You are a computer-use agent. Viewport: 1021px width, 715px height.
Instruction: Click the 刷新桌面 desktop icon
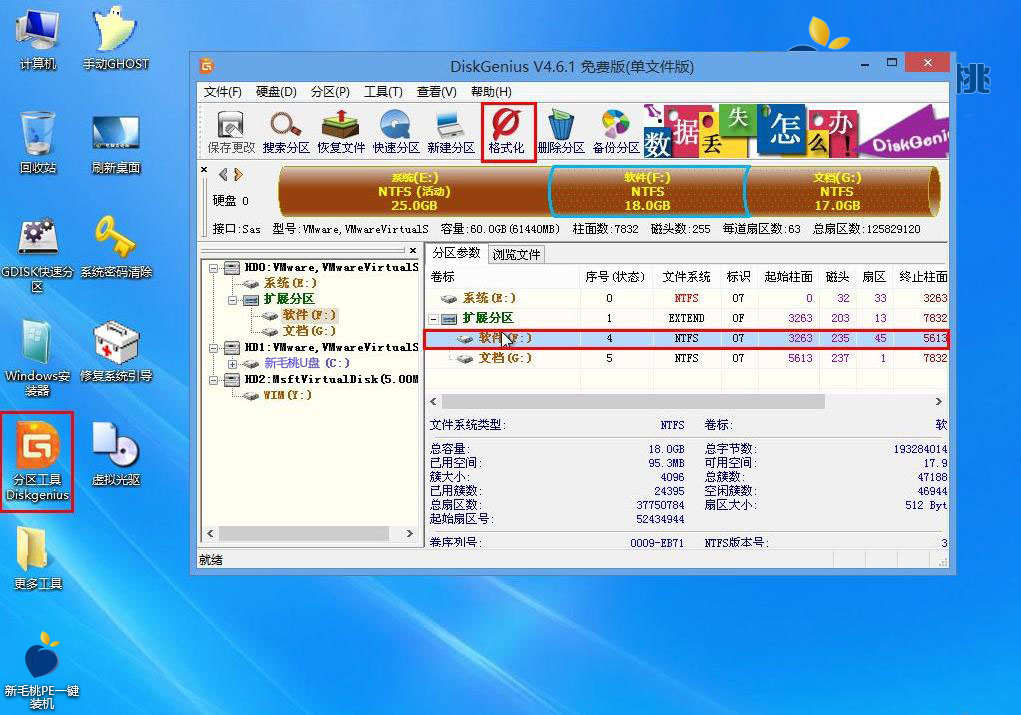click(115, 145)
